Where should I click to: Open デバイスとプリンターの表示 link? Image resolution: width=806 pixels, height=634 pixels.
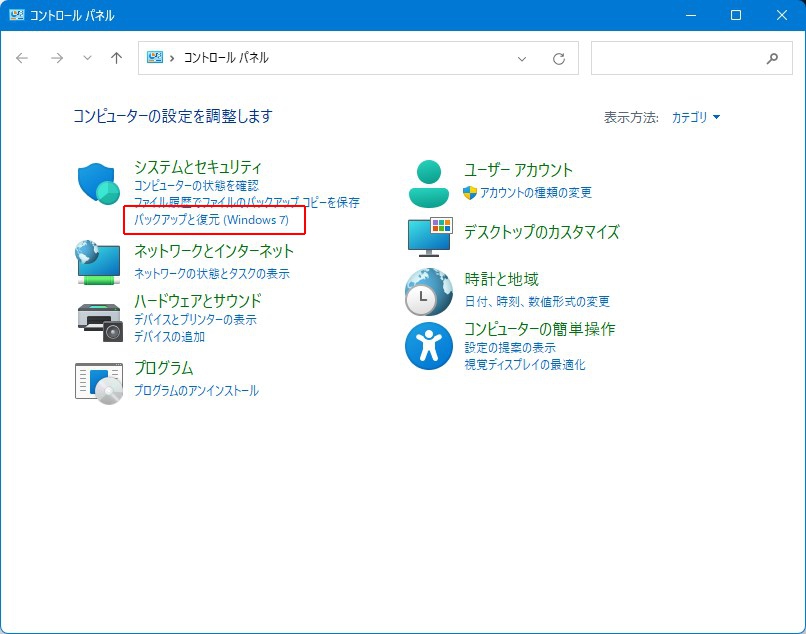[x=195, y=320]
